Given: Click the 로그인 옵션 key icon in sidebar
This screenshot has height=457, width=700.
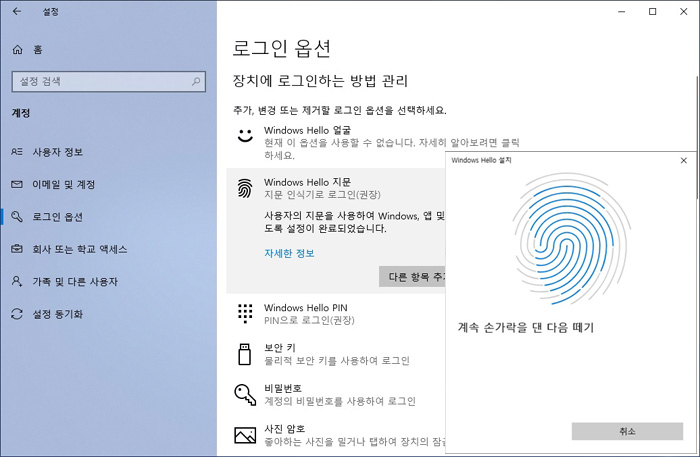Looking at the screenshot, I should tap(17, 217).
